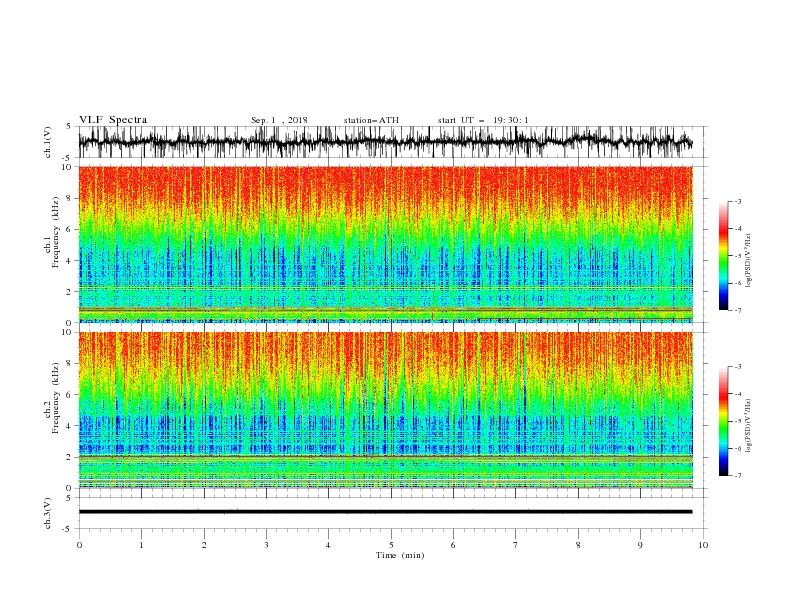Viewport: 792px width, 612px height.
Task: Click the "8" kHz tick of ch.1 spectrogram
Action: tap(69, 198)
